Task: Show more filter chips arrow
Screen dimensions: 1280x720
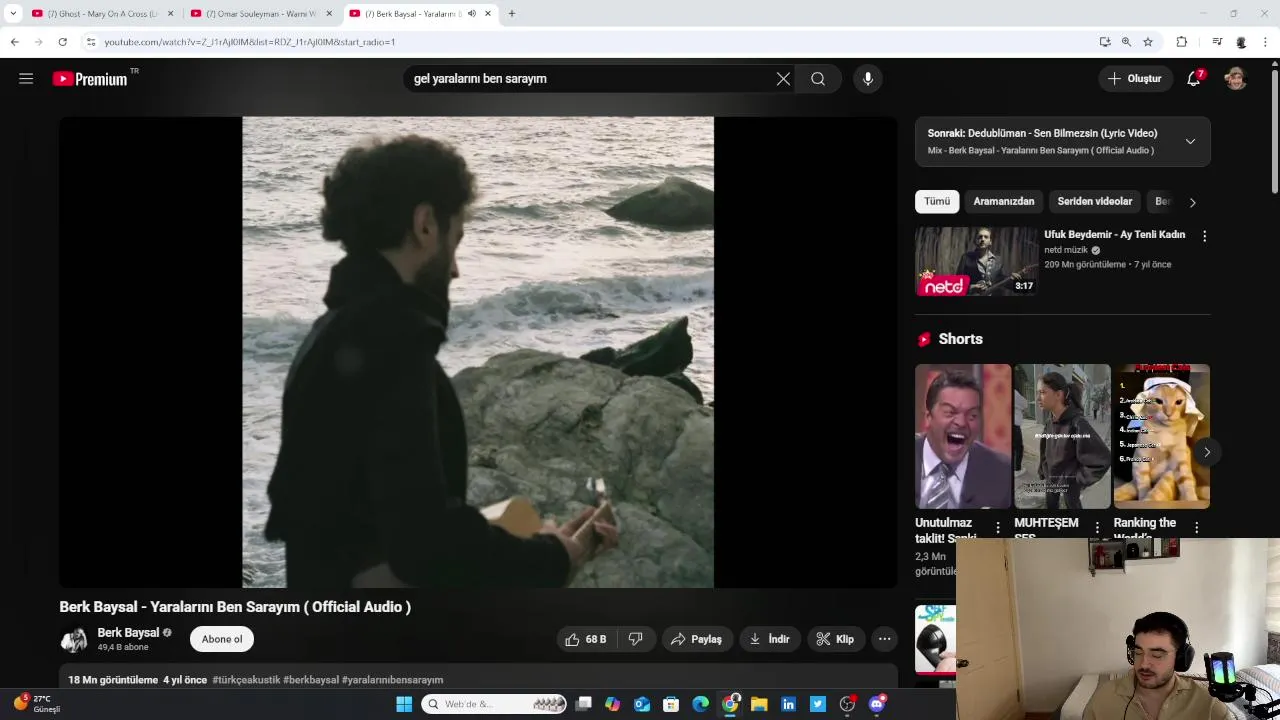Action: pyautogui.click(x=1192, y=202)
